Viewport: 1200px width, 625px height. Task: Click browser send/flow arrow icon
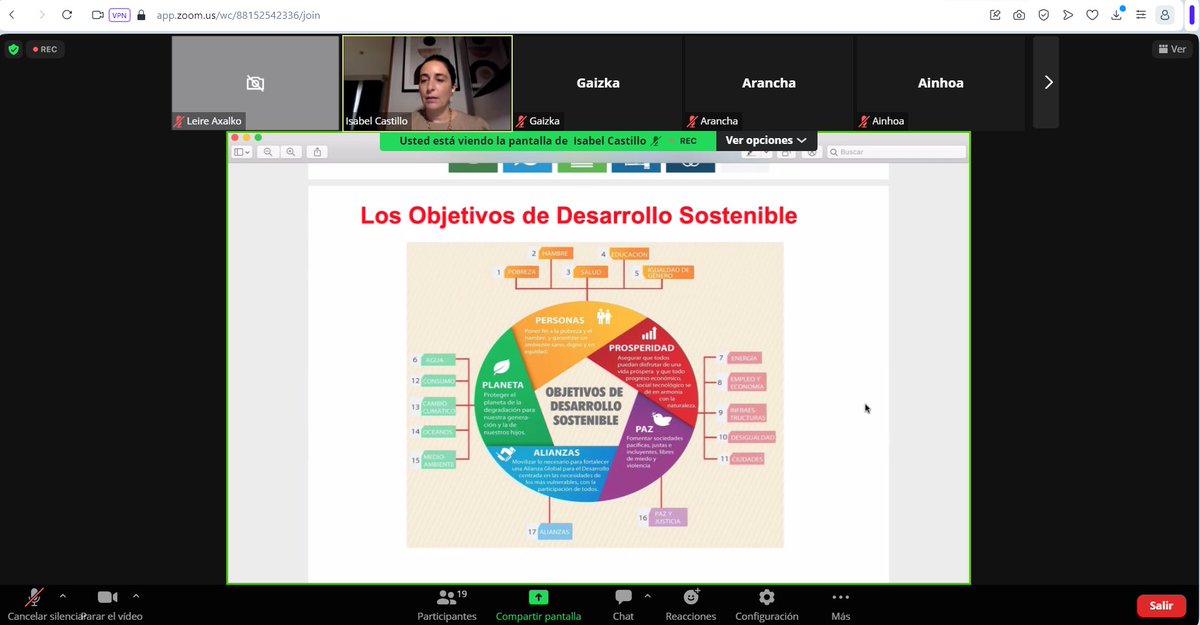point(1068,15)
